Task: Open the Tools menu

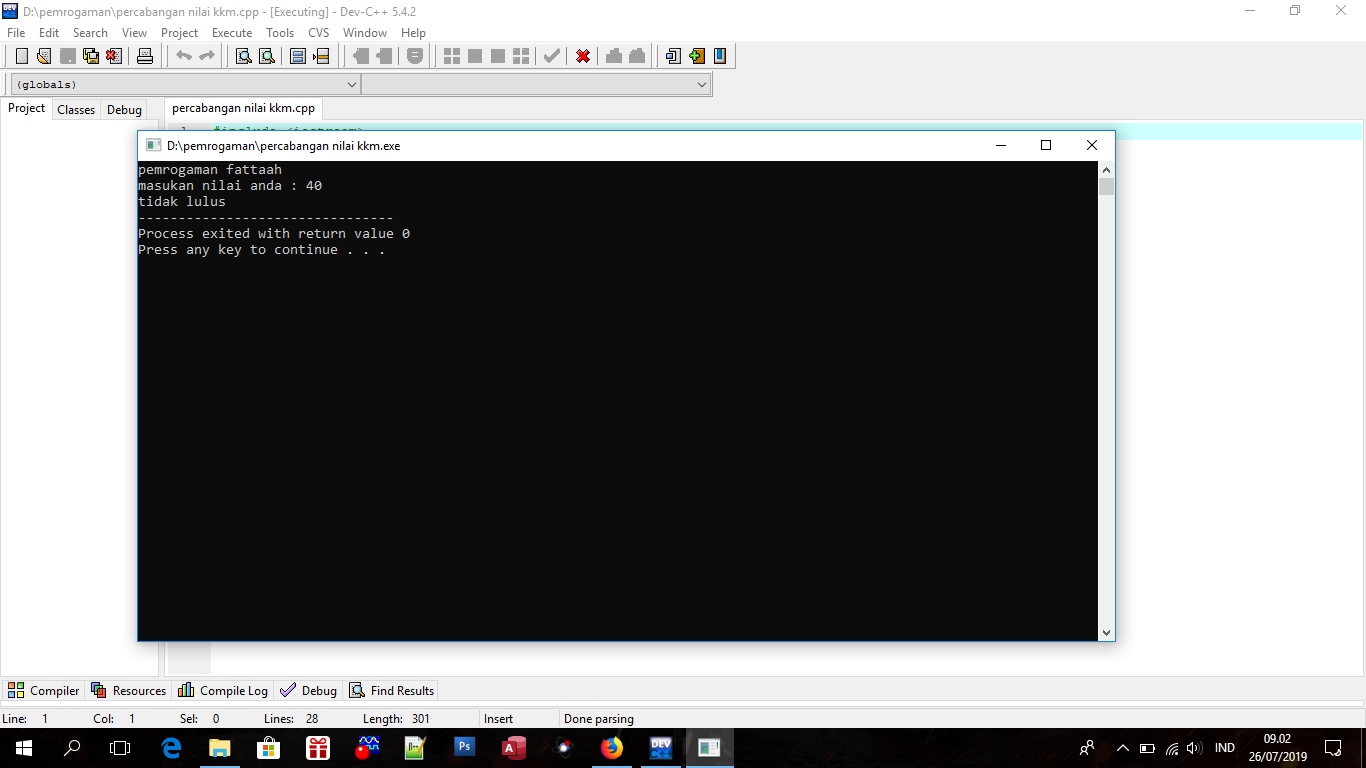Action: [x=280, y=33]
